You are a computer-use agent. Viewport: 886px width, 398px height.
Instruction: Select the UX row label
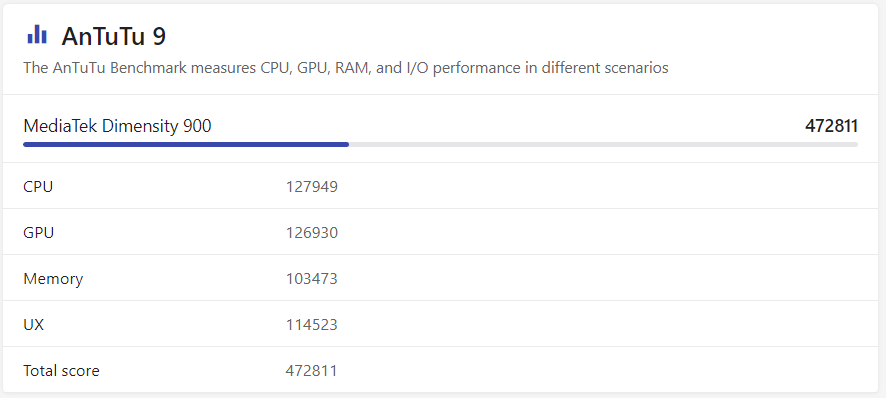tap(33, 325)
